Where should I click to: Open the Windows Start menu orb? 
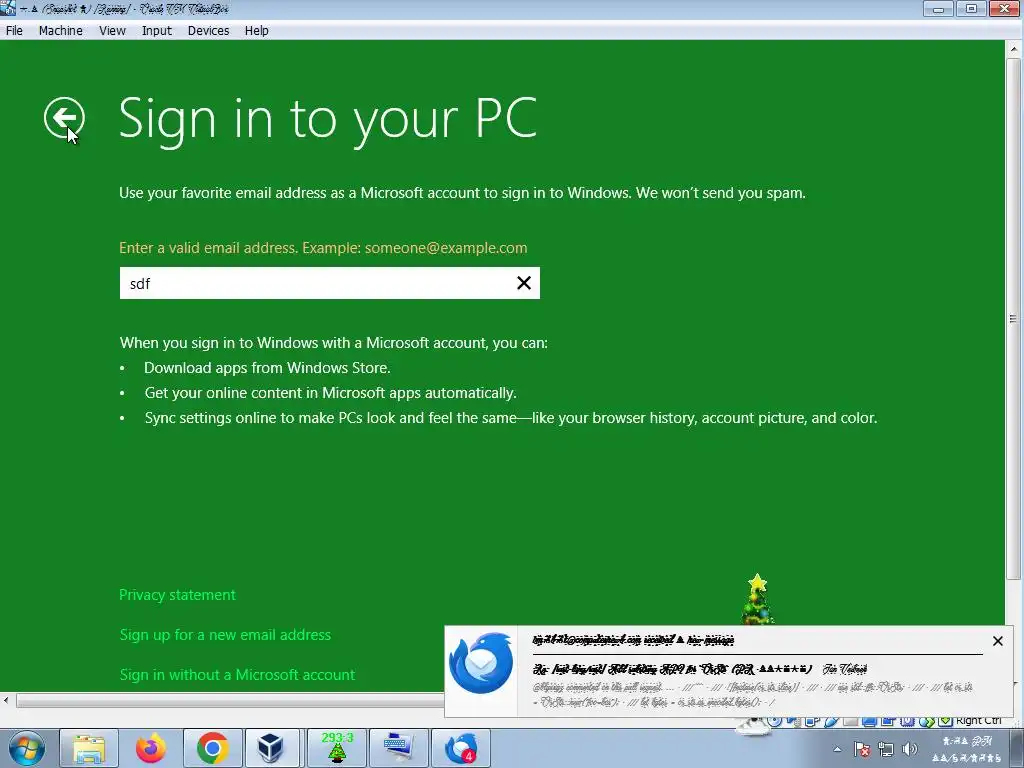(x=27, y=748)
